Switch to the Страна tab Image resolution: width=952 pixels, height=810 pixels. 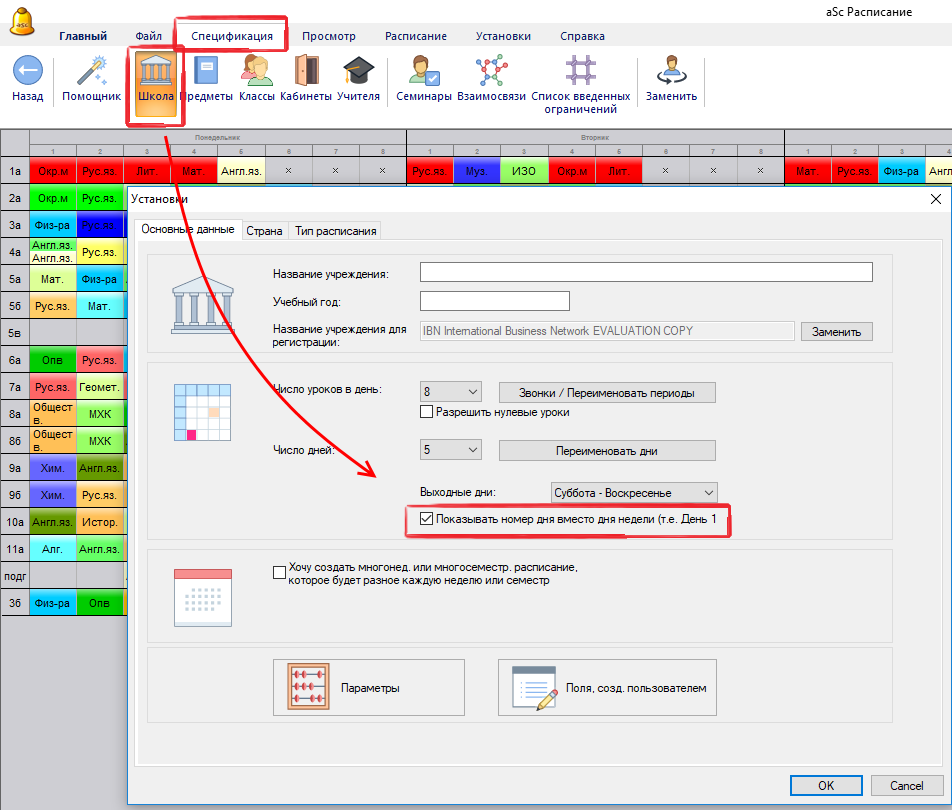tap(264, 231)
